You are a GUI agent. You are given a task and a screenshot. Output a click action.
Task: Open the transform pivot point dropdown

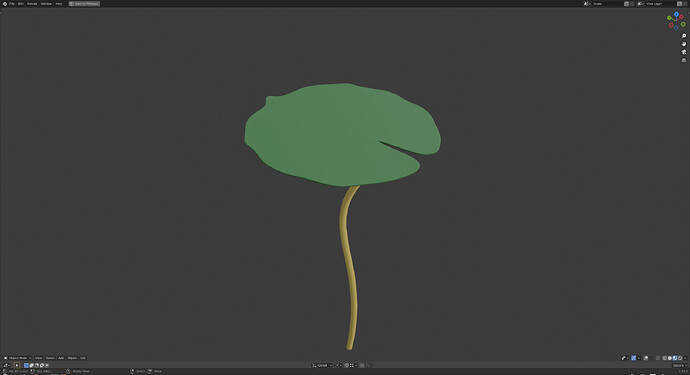pos(338,365)
